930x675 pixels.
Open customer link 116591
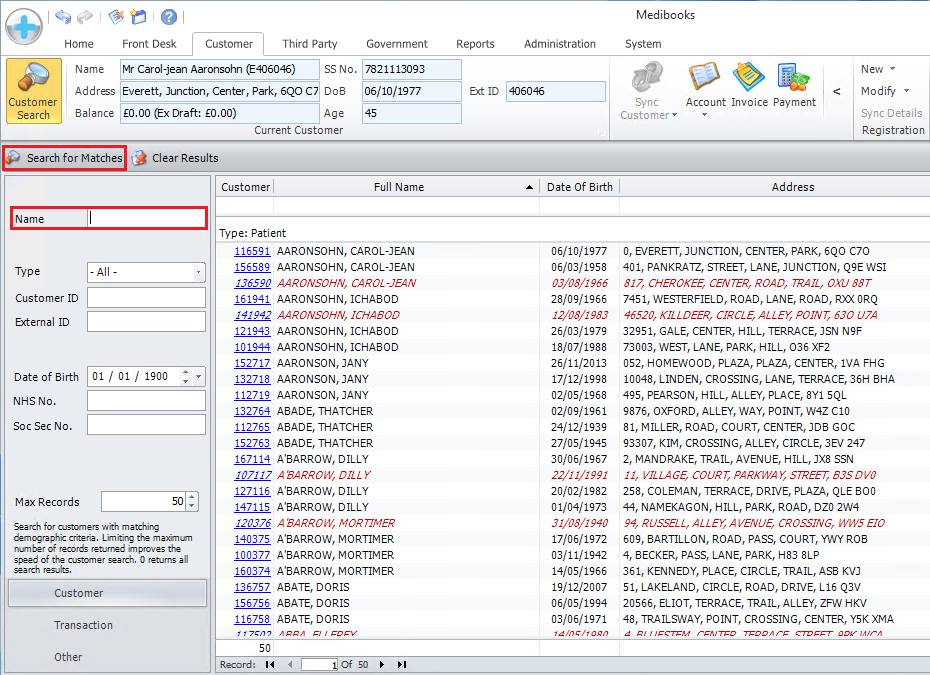click(x=252, y=251)
